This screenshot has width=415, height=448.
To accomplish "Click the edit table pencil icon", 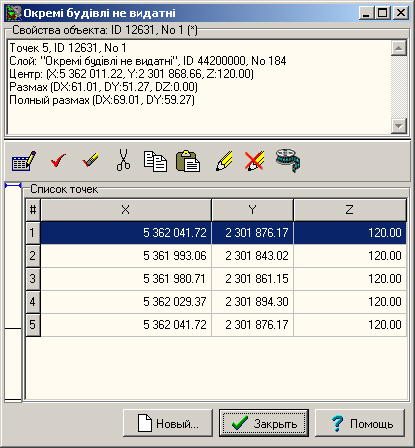I will (x=24, y=161).
